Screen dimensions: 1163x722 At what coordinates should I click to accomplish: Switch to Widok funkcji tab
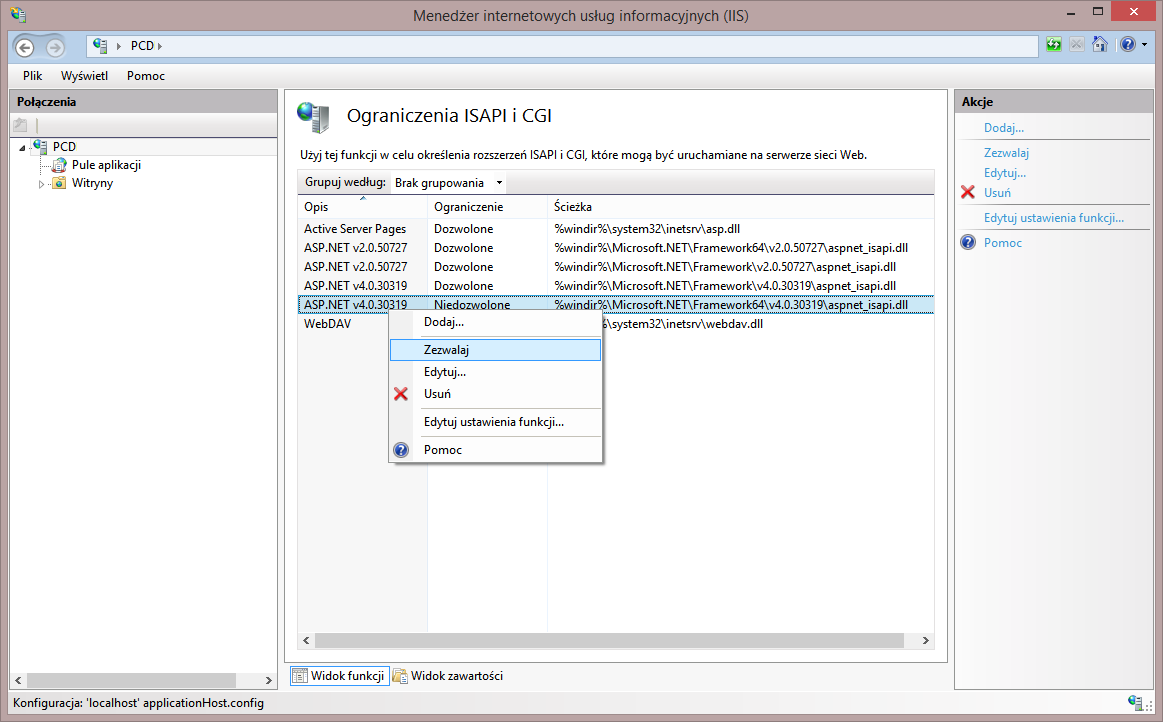pyautogui.click(x=340, y=675)
